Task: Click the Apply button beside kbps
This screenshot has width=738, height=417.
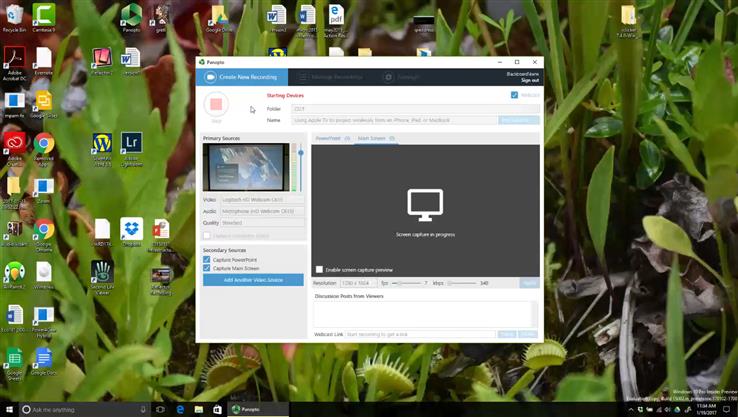Action: (529, 283)
